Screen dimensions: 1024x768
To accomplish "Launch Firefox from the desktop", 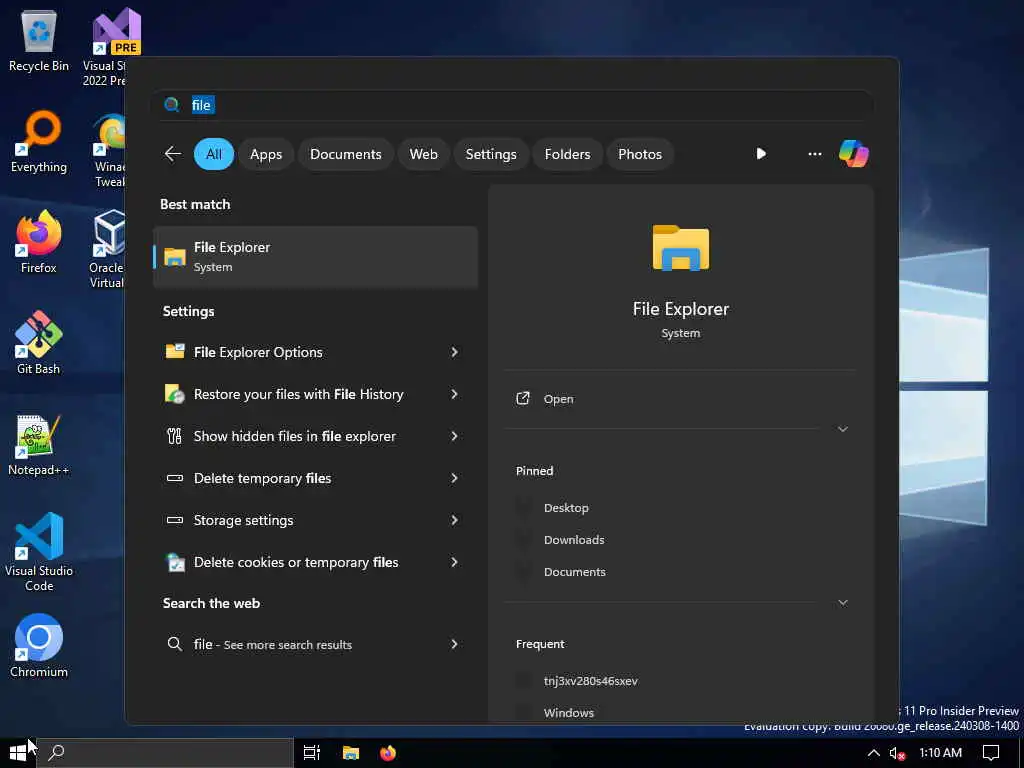I will (39, 242).
